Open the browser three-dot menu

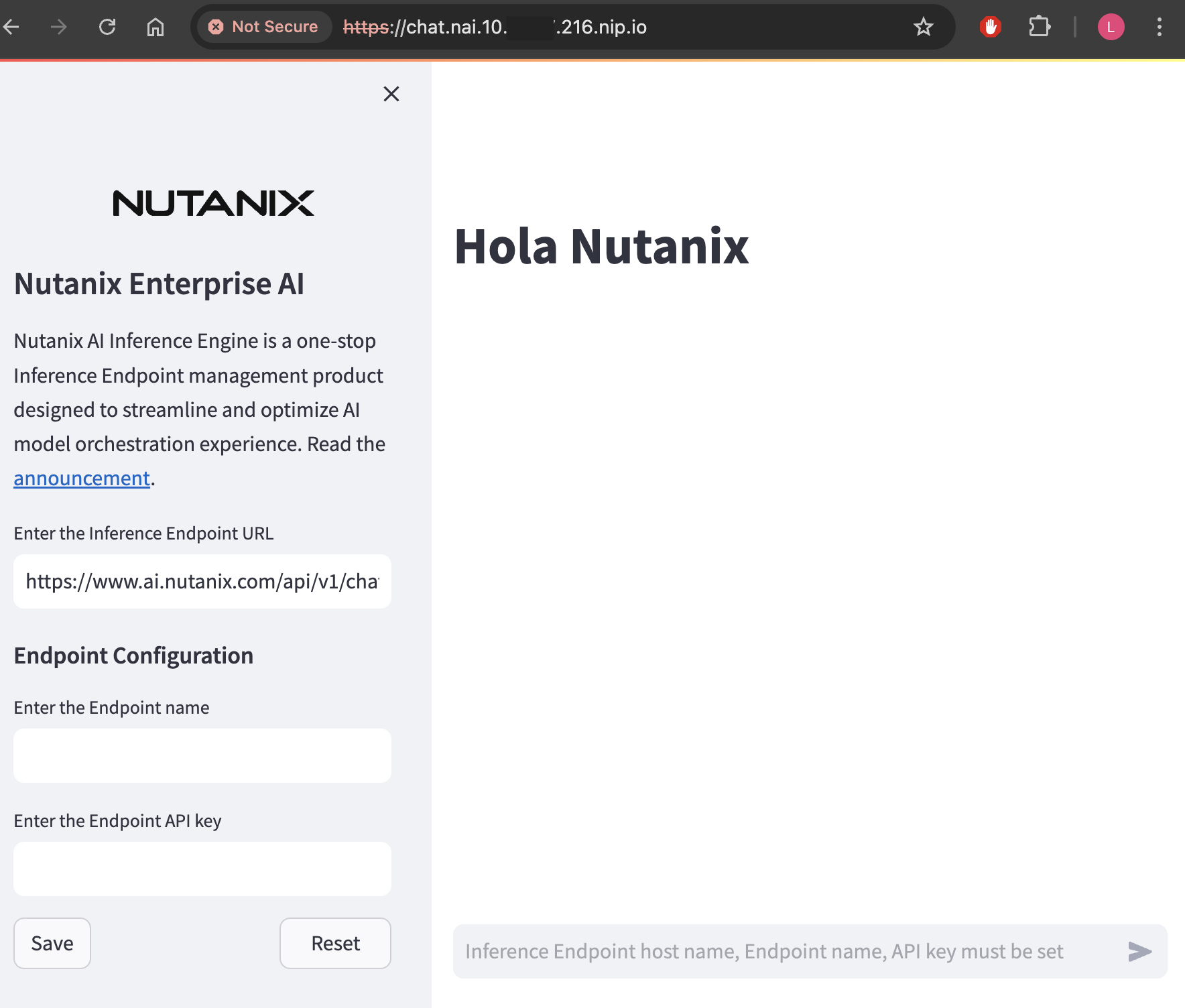tap(1160, 27)
